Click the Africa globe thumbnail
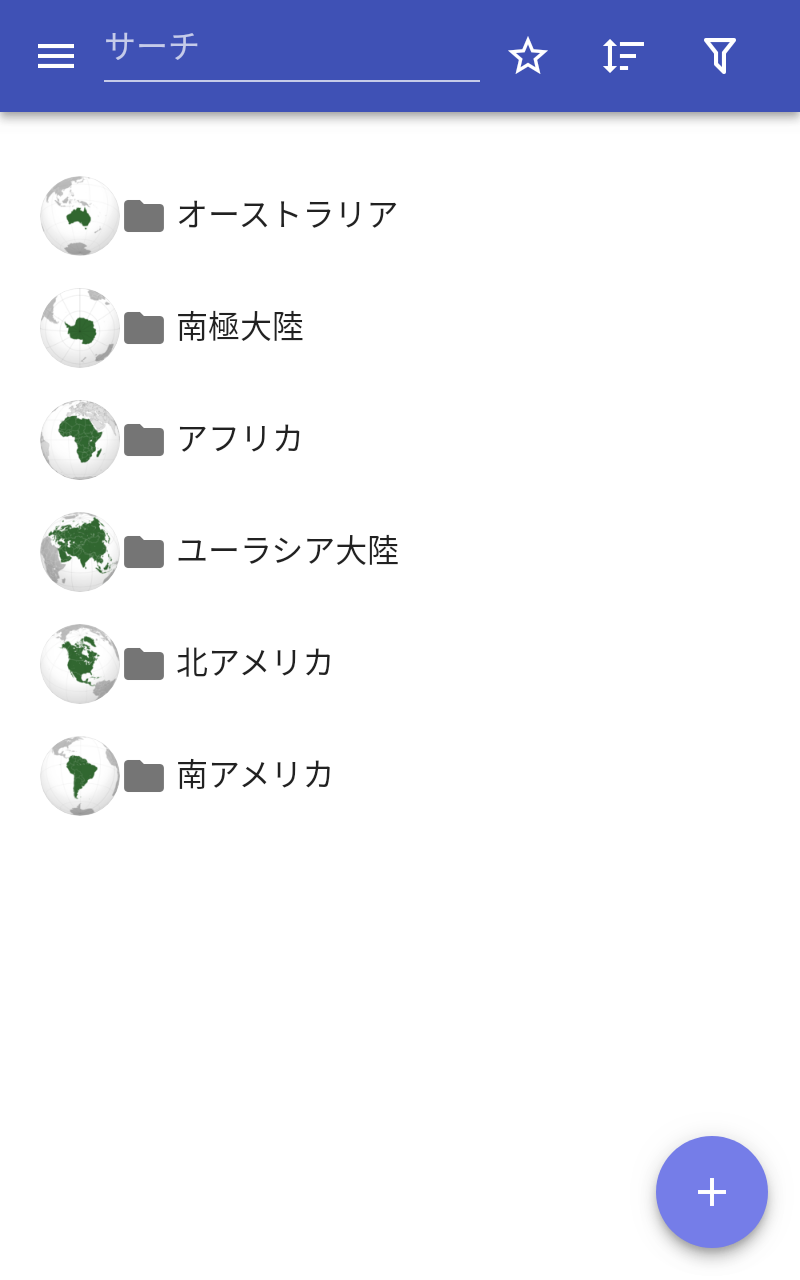This screenshot has width=800, height=1280. [80, 439]
